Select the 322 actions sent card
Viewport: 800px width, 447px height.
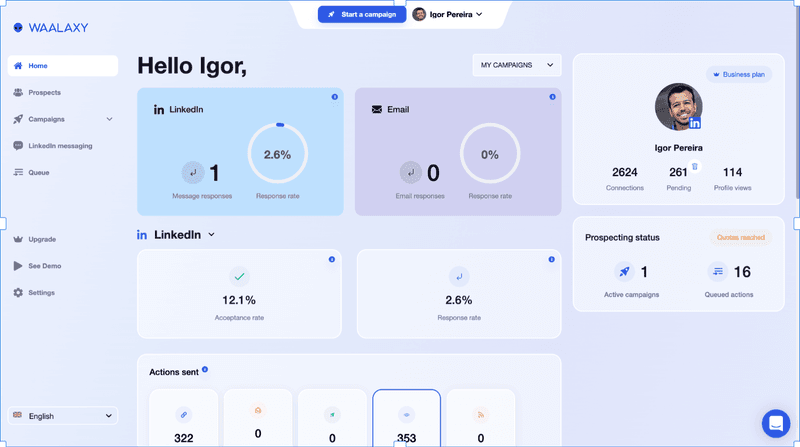[x=184, y=418]
